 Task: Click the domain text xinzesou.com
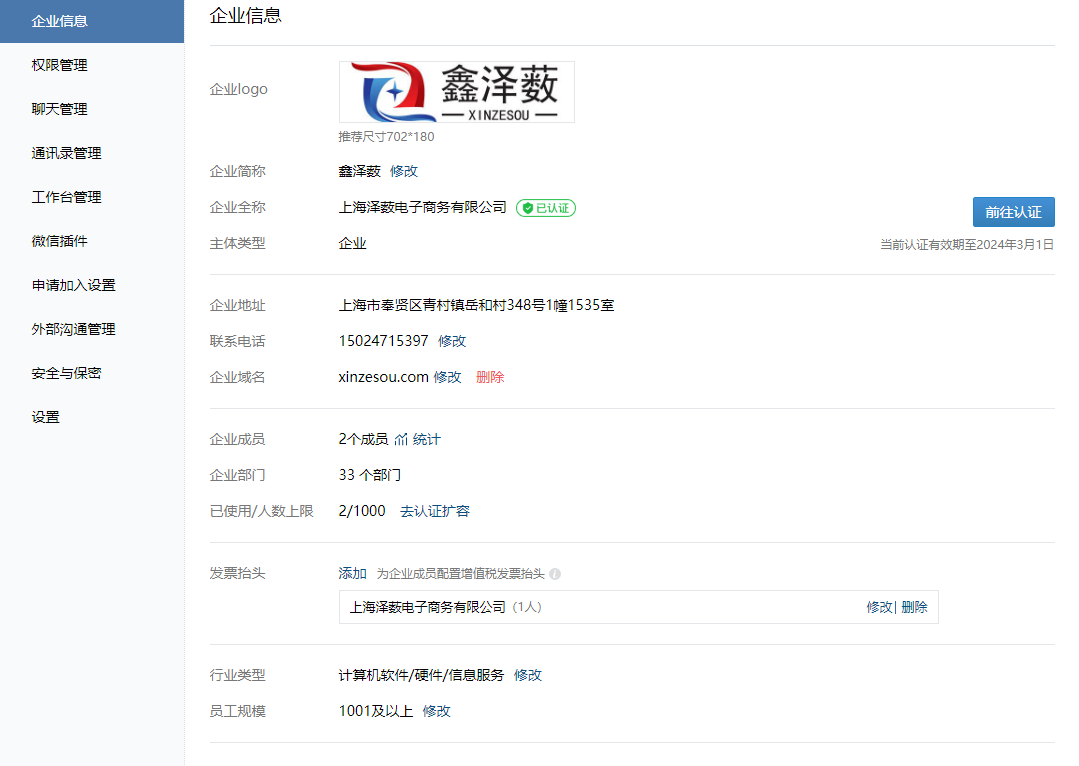coord(383,377)
